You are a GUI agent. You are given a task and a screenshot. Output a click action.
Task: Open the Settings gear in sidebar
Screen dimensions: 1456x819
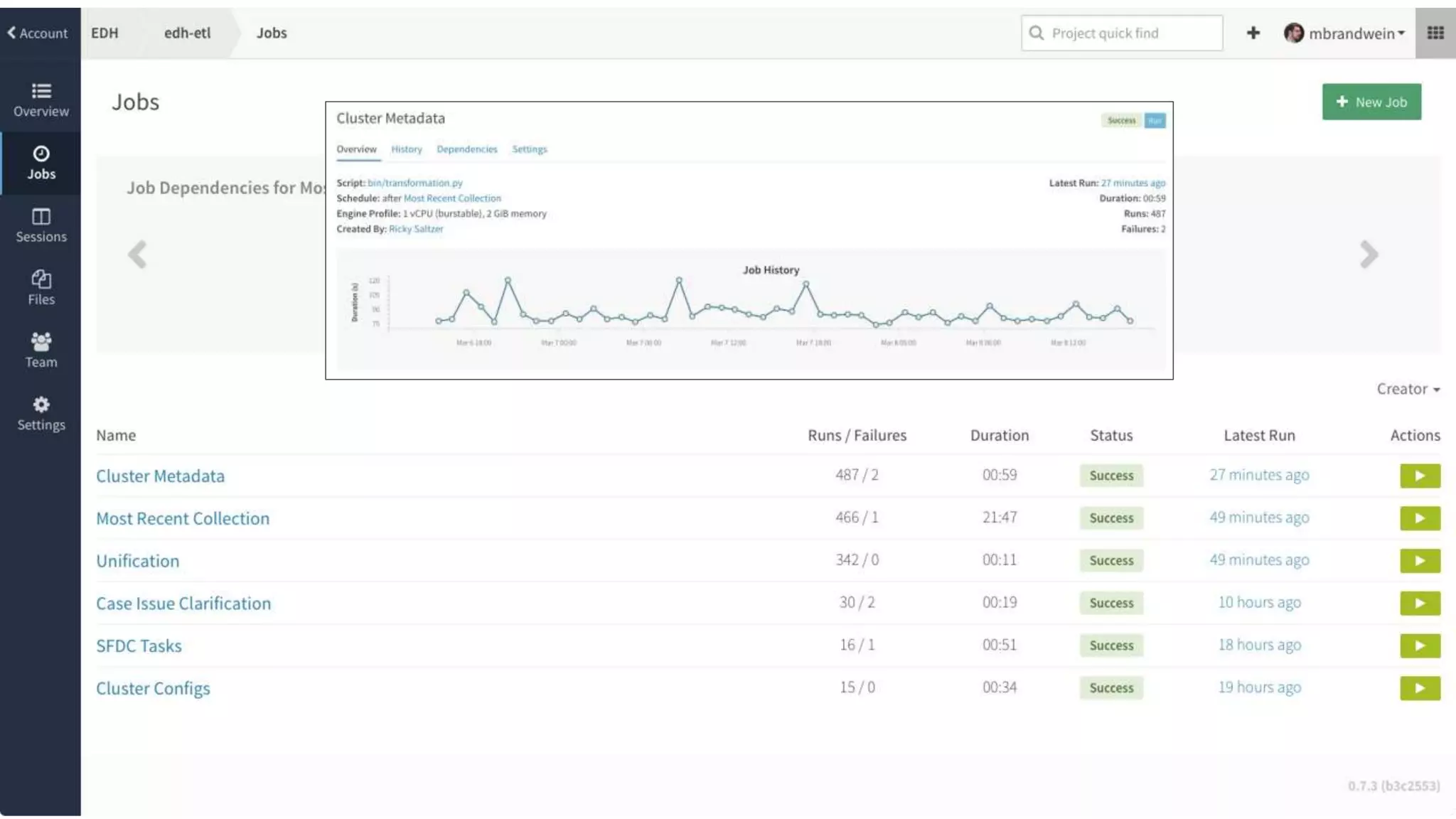tap(41, 413)
